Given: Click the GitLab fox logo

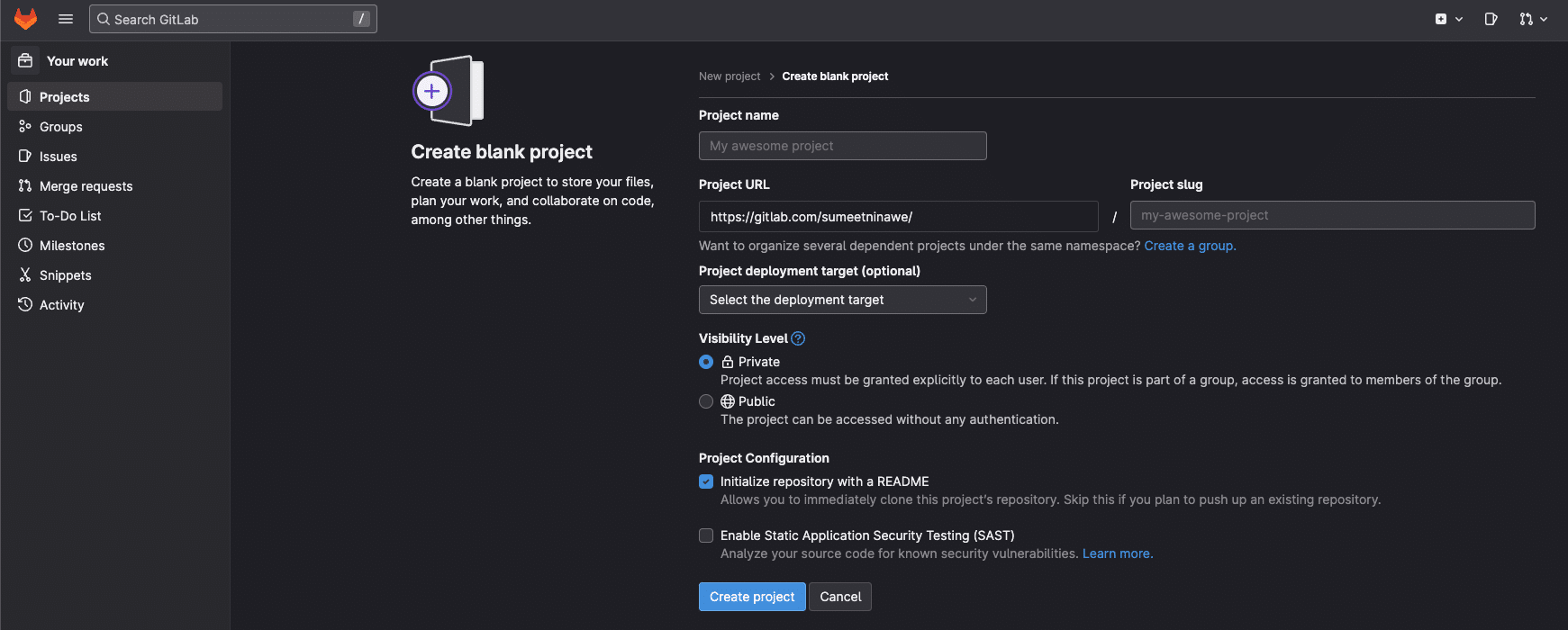Looking at the screenshot, I should click(26, 18).
